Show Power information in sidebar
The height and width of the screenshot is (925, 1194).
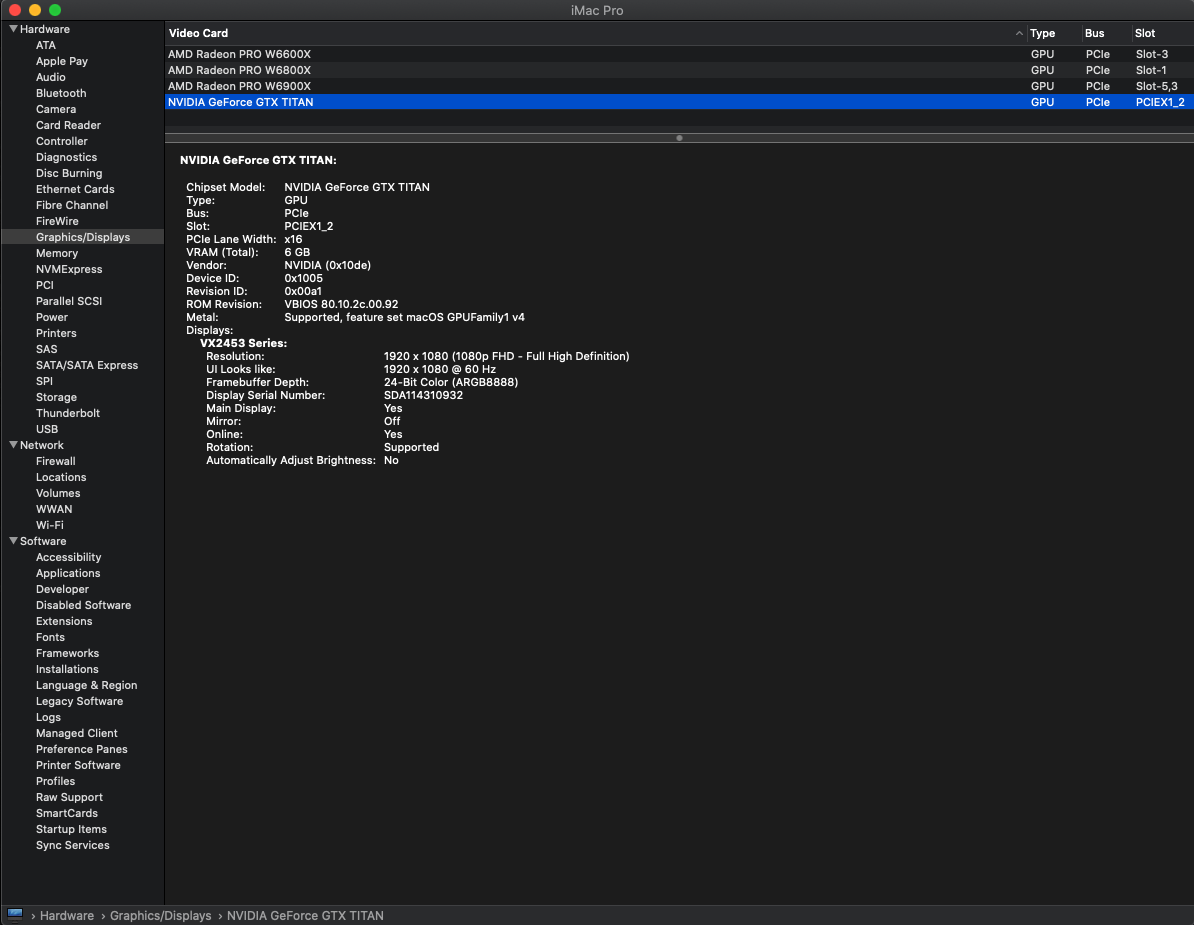[x=52, y=317]
